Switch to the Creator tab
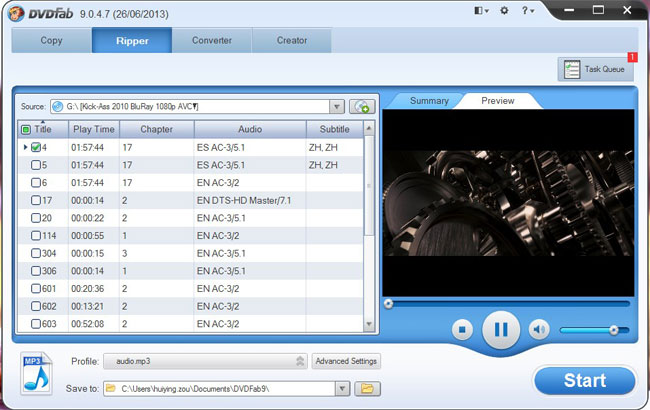 [292, 40]
